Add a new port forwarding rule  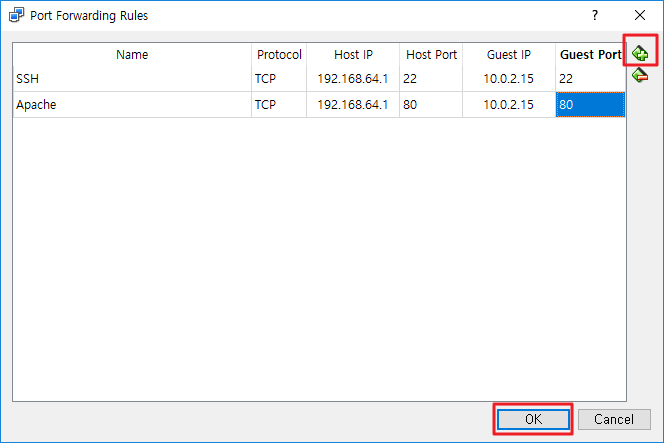(640, 53)
